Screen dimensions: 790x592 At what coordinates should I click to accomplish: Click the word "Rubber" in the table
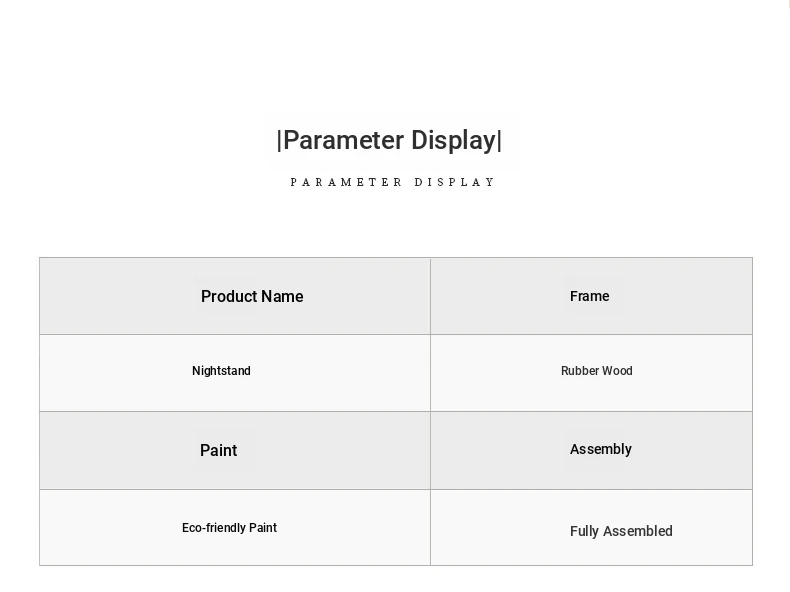(579, 371)
